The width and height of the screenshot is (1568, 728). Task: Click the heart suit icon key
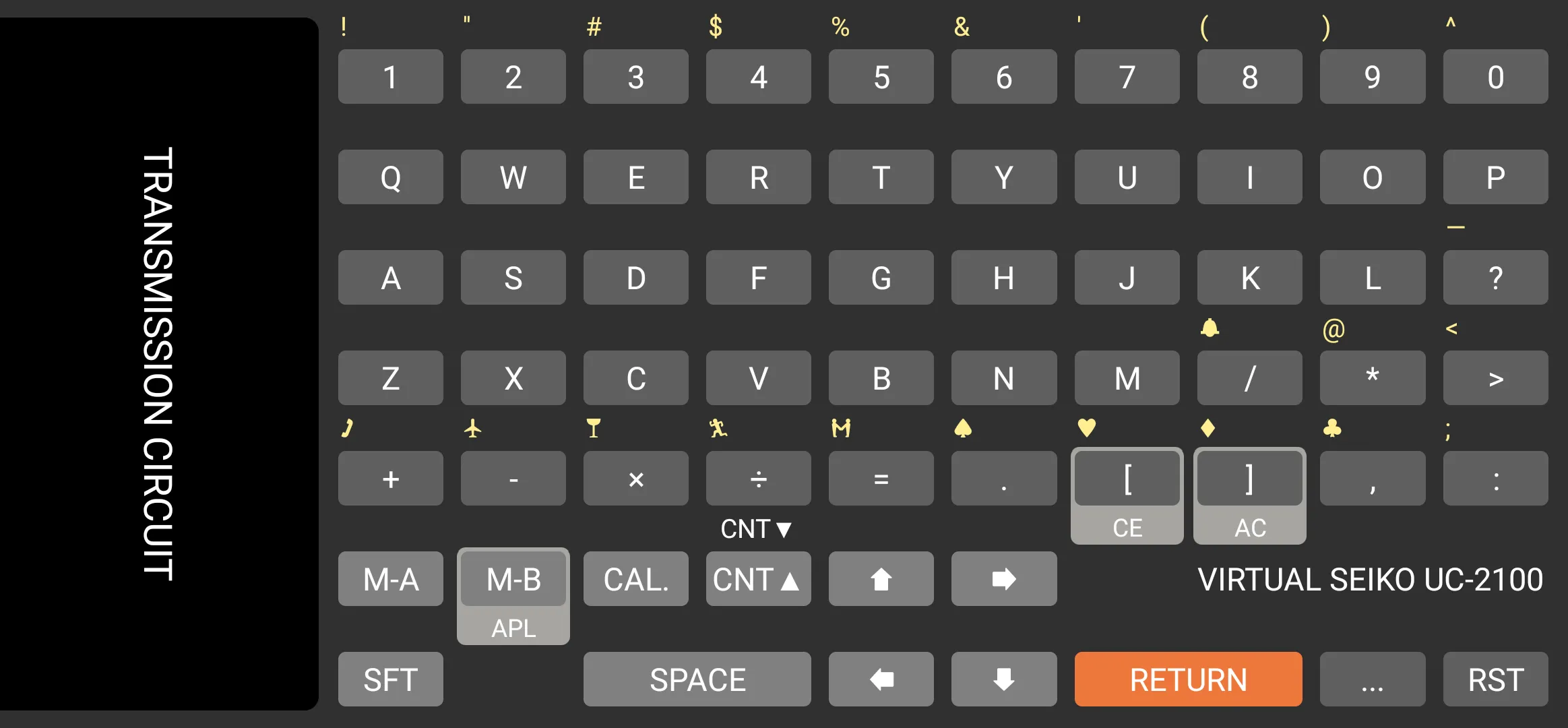[1087, 427]
